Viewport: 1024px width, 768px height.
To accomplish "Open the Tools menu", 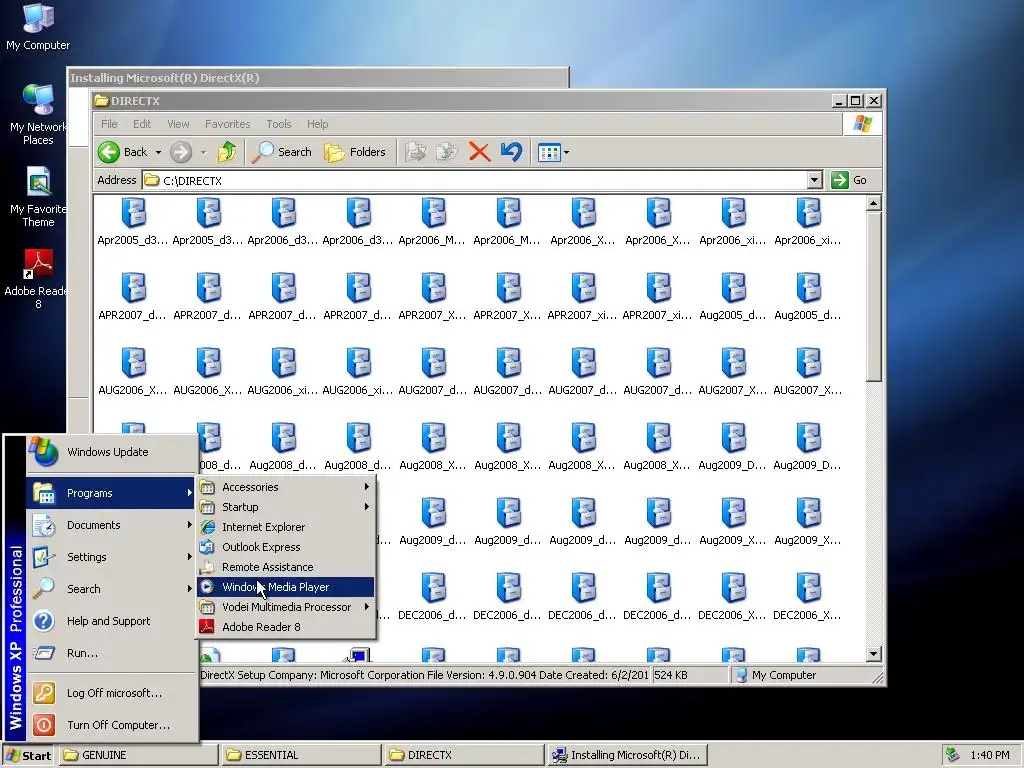I will pyautogui.click(x=279, y=124).
